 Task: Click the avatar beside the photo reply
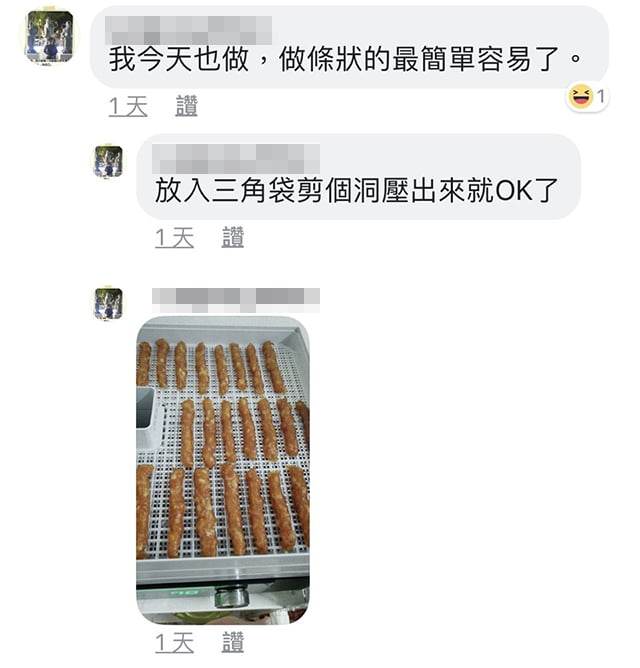[x=108, y=303]
